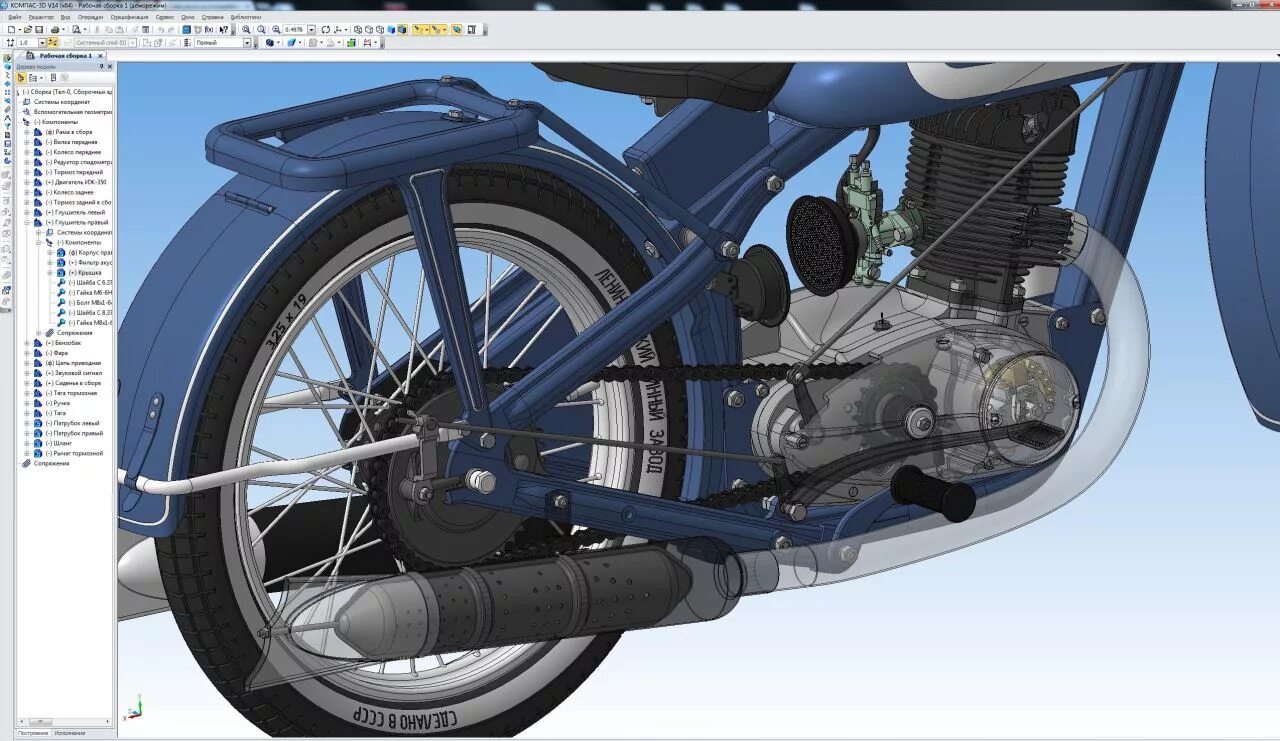Click the Properties panel icon on toolbar
Image resolution: width=1280 pixels, height=741 pixels.
(x=145, y=29)
